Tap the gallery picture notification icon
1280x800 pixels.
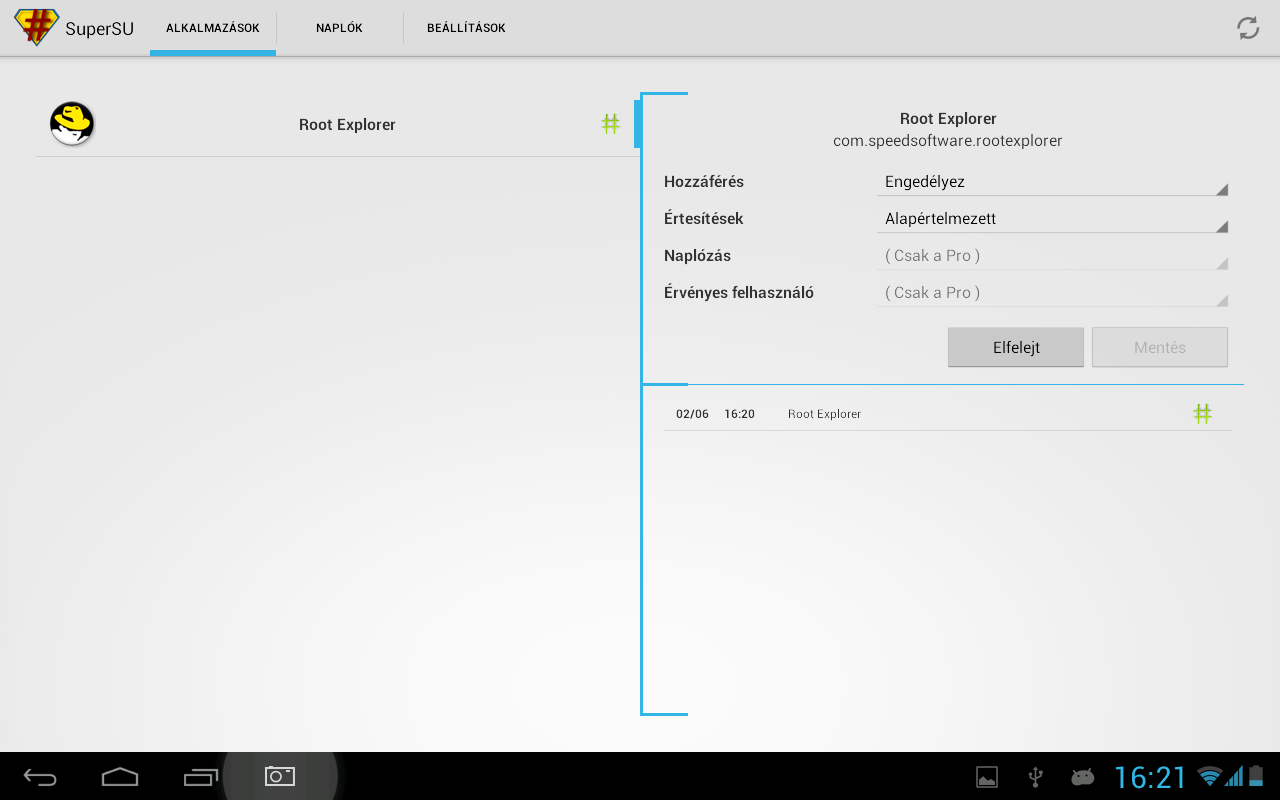click(987, 777)
